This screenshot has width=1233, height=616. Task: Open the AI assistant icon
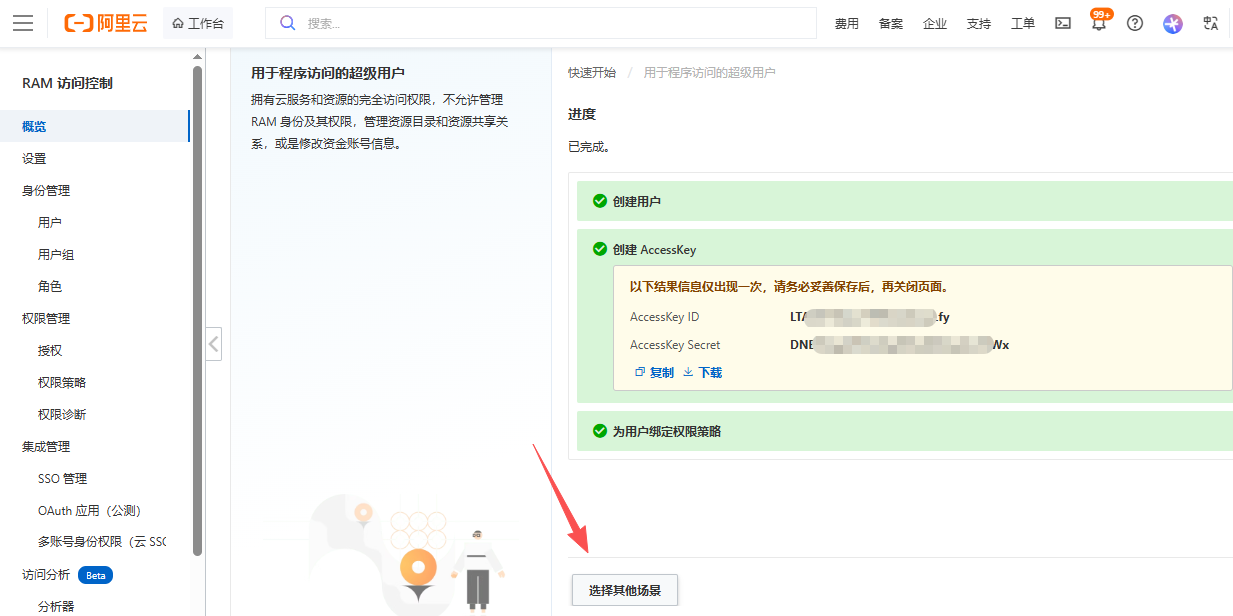pos(1173,23)
